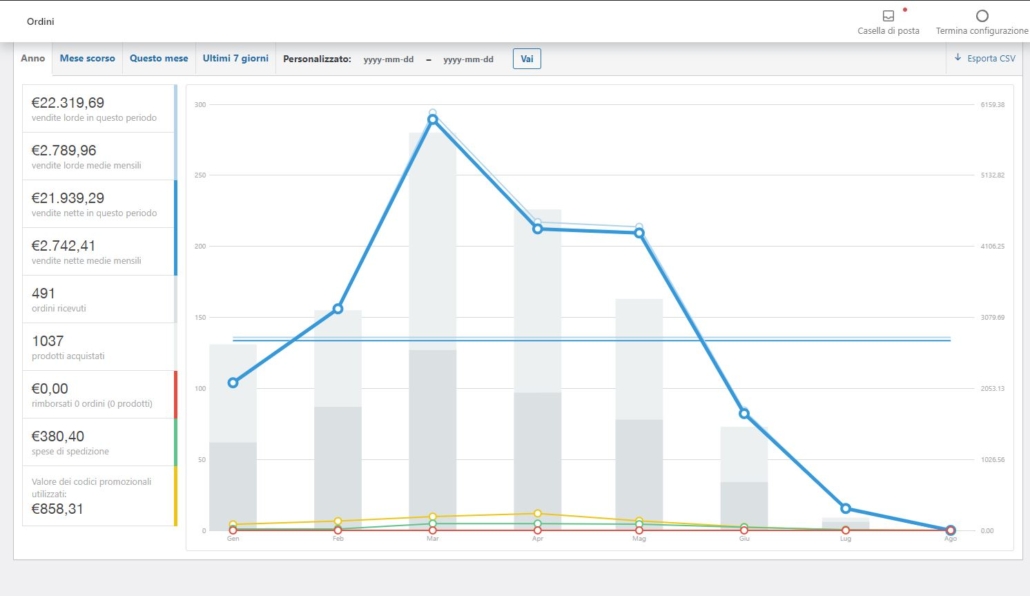This screenshot has height=596, width=1030.
Task: Open the Casella di posta inbox icon
Action: (888, 16)
